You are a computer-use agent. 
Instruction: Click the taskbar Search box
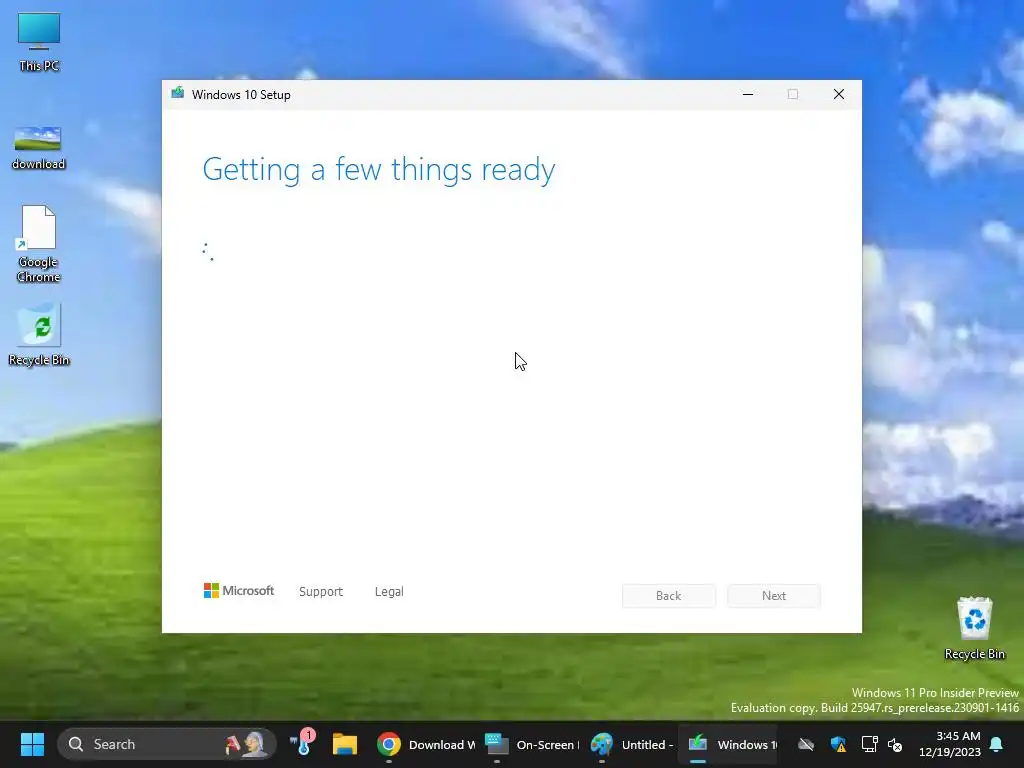point(167,744)
